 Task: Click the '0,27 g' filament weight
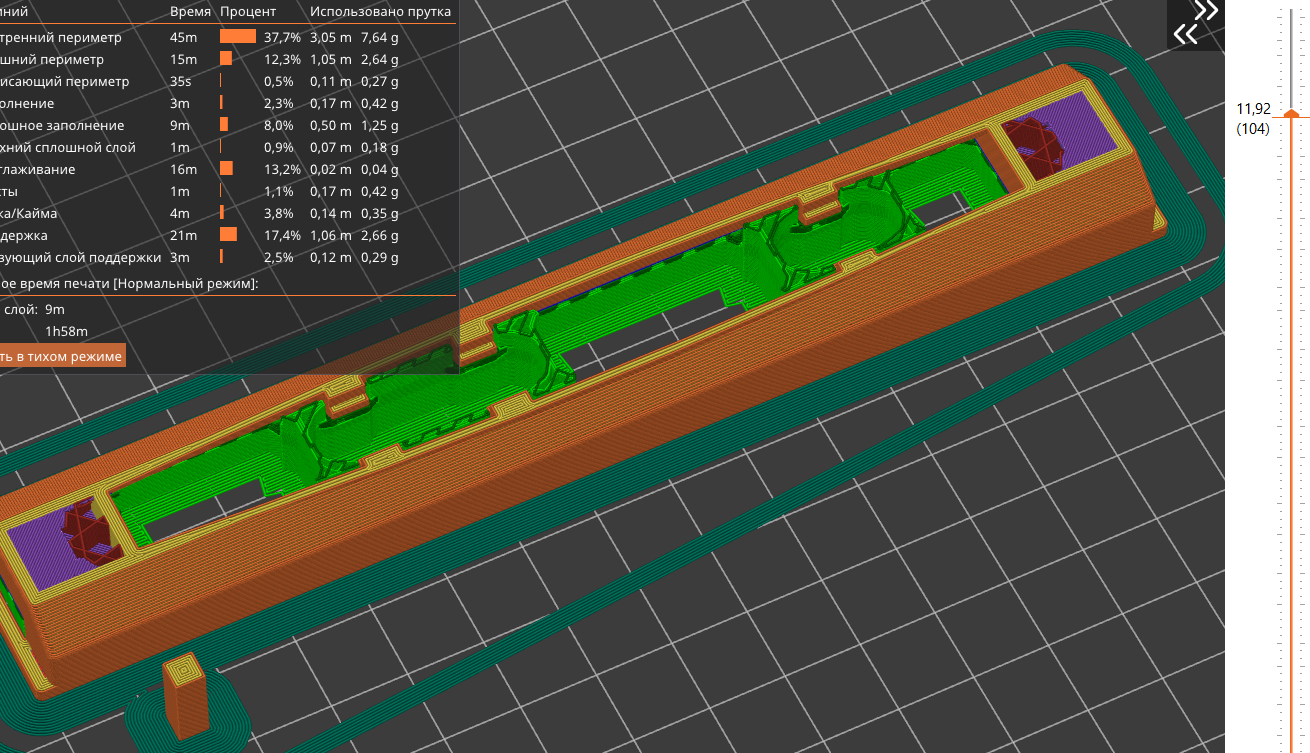click(x=380, y=81)
